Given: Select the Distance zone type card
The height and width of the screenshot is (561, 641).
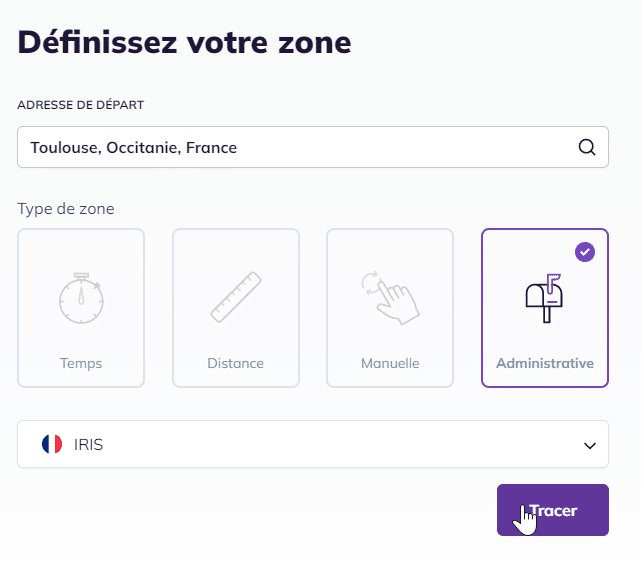Looking at the screenshot, I should [x=236, y=308].
